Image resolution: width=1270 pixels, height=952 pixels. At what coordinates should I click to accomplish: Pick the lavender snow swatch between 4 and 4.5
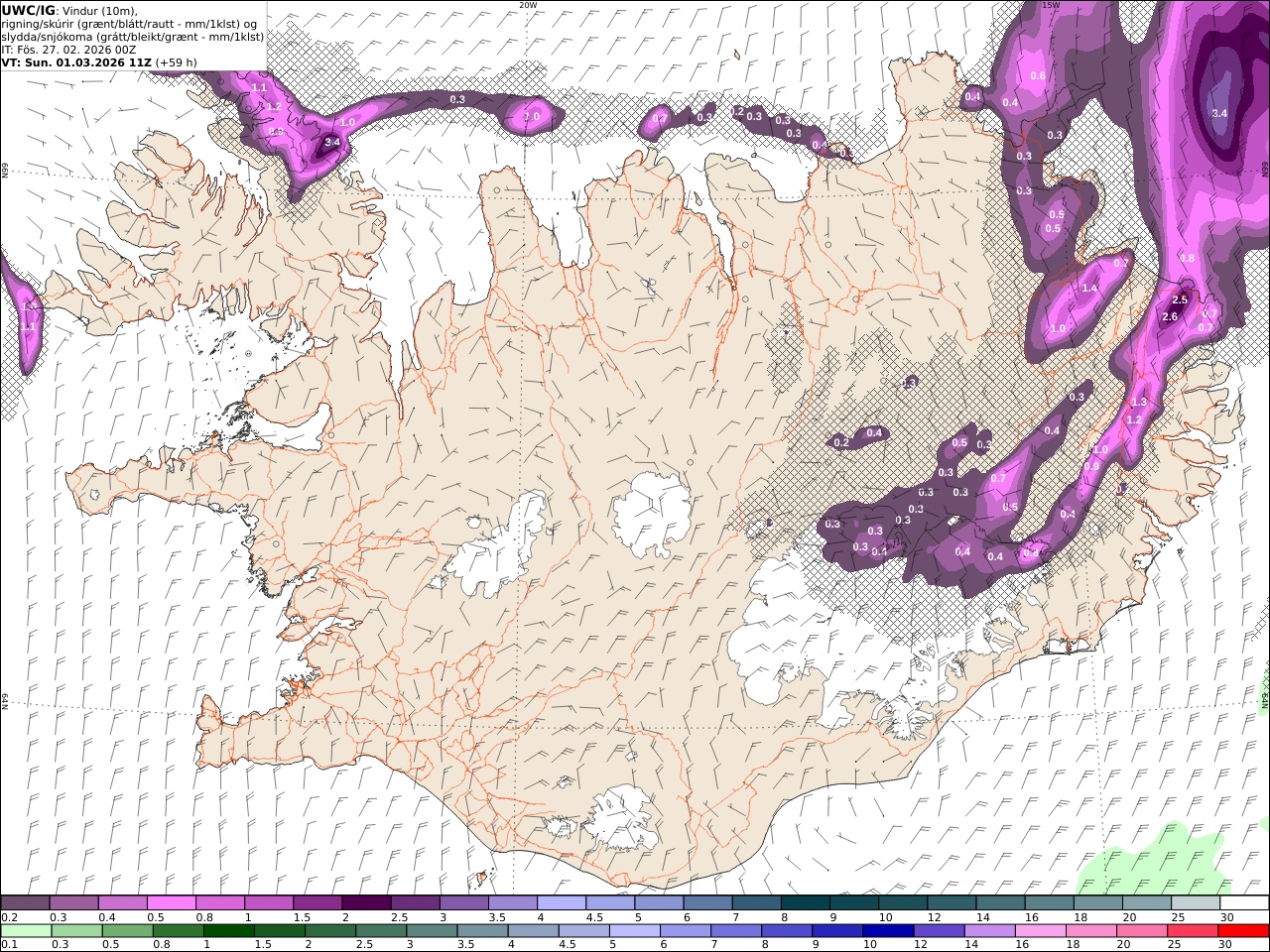[x=562, y=903]
